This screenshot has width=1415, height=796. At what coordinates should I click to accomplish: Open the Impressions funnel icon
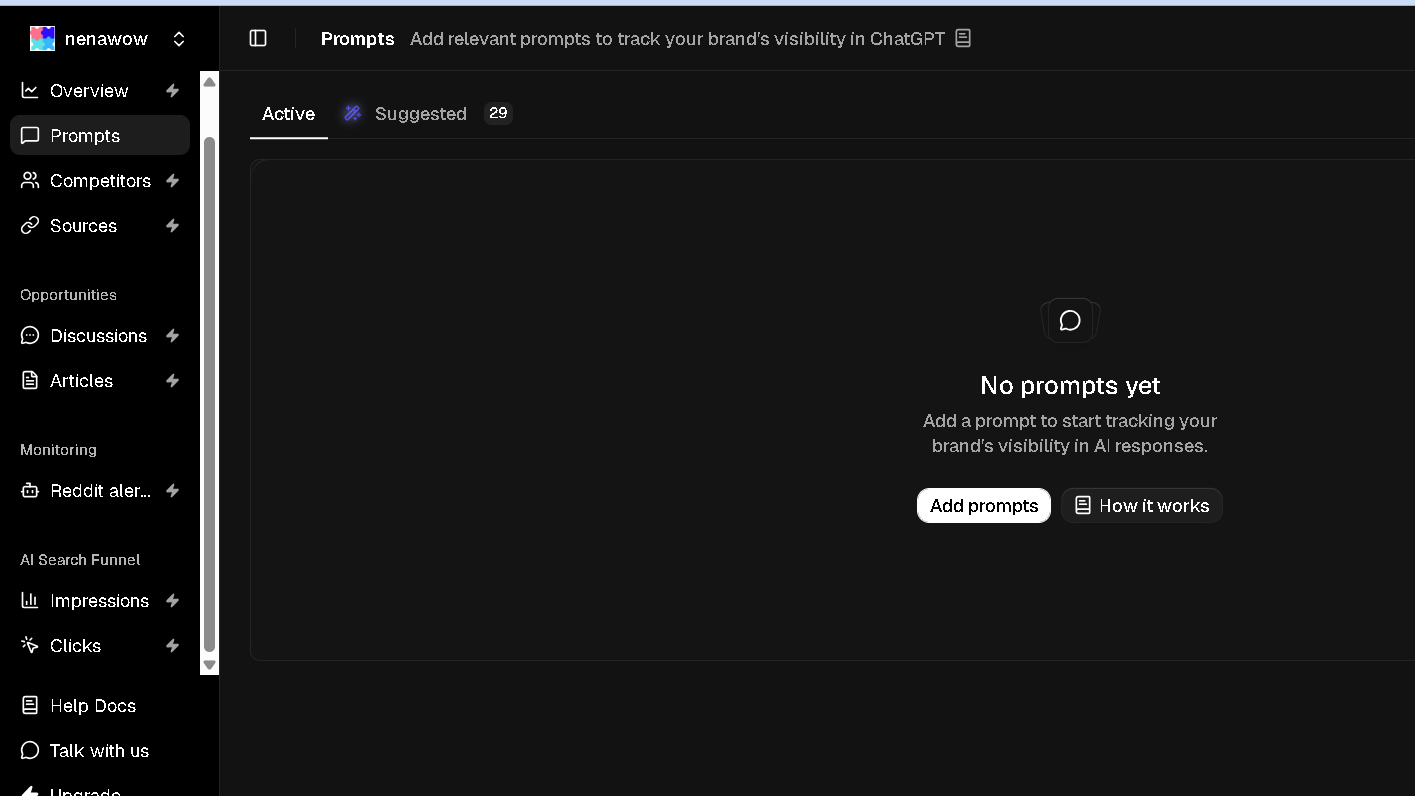[x=29, y=600]
